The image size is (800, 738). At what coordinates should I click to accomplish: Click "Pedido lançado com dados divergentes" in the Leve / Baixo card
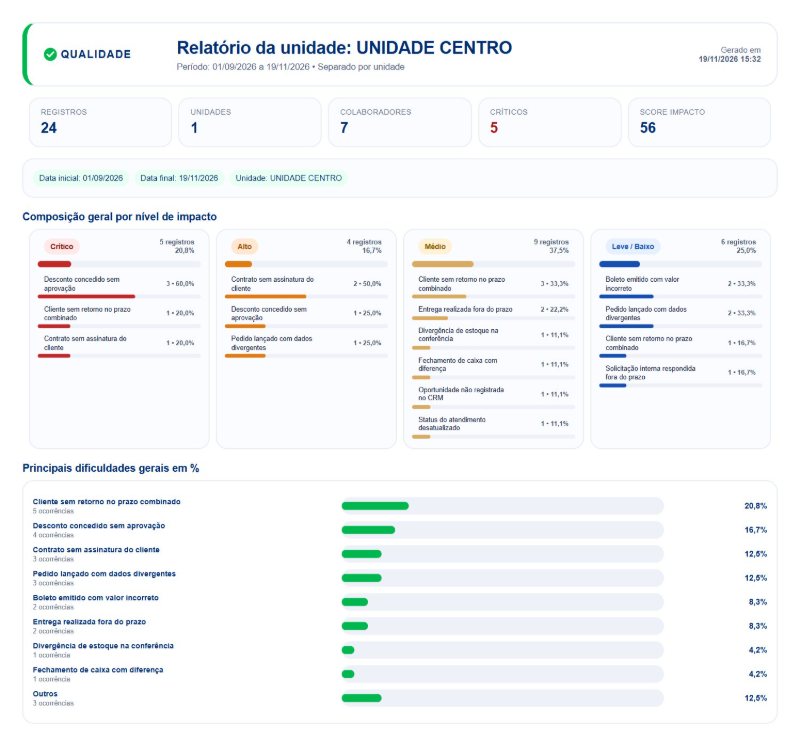[x=646, y=313]
